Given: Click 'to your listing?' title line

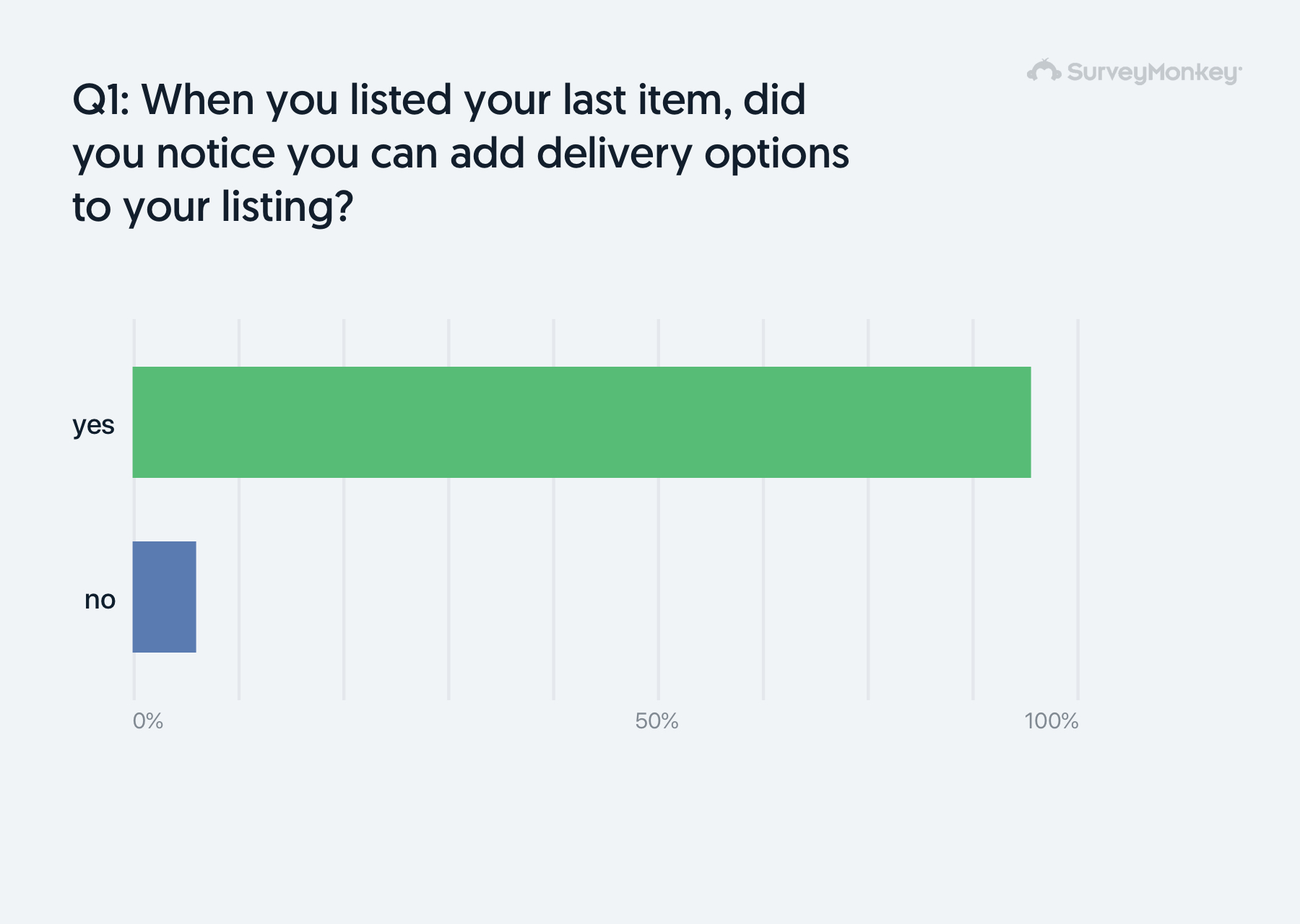Looking at the screenshot, I should click(213, 208).
